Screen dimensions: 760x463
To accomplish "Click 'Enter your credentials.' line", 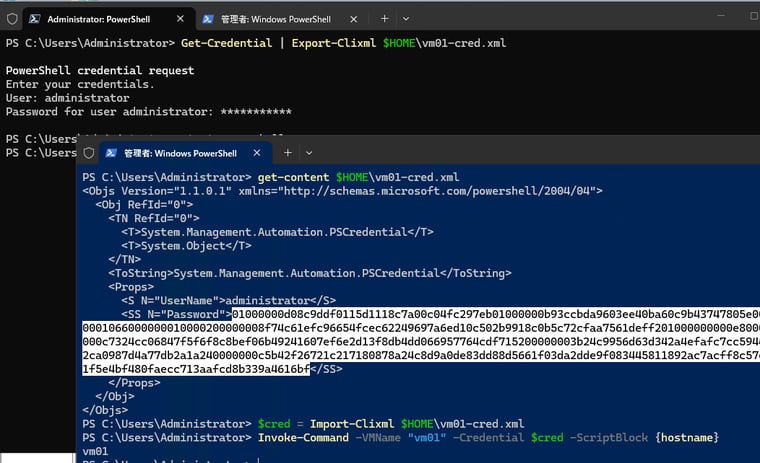I will point(80,84).
